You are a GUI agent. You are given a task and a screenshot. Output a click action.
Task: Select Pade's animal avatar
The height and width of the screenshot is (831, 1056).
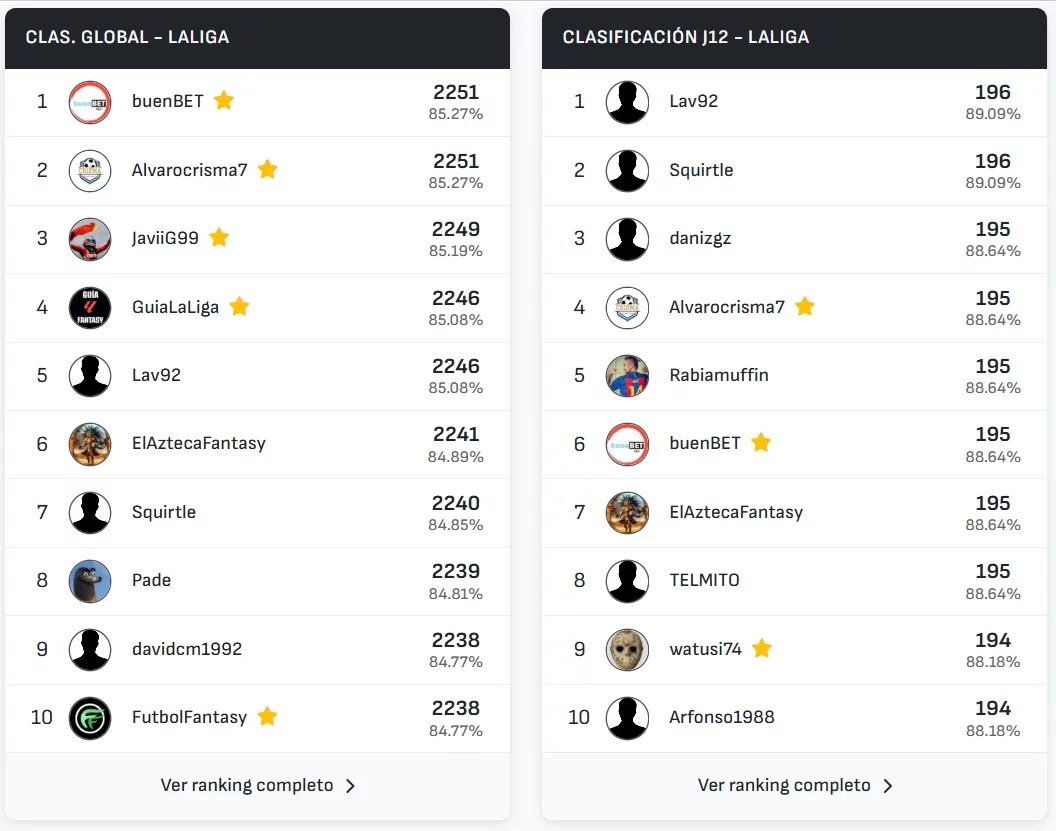point(90,581)
